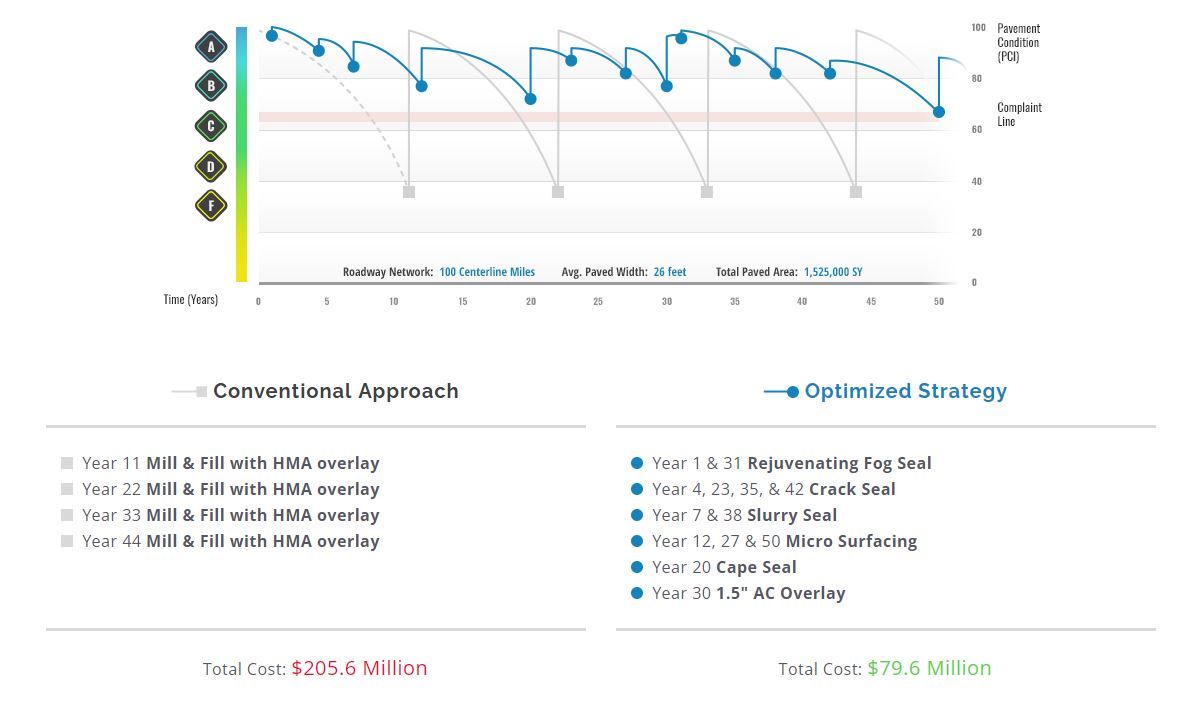Select the grade B badge icon

[x=211, y=86]
